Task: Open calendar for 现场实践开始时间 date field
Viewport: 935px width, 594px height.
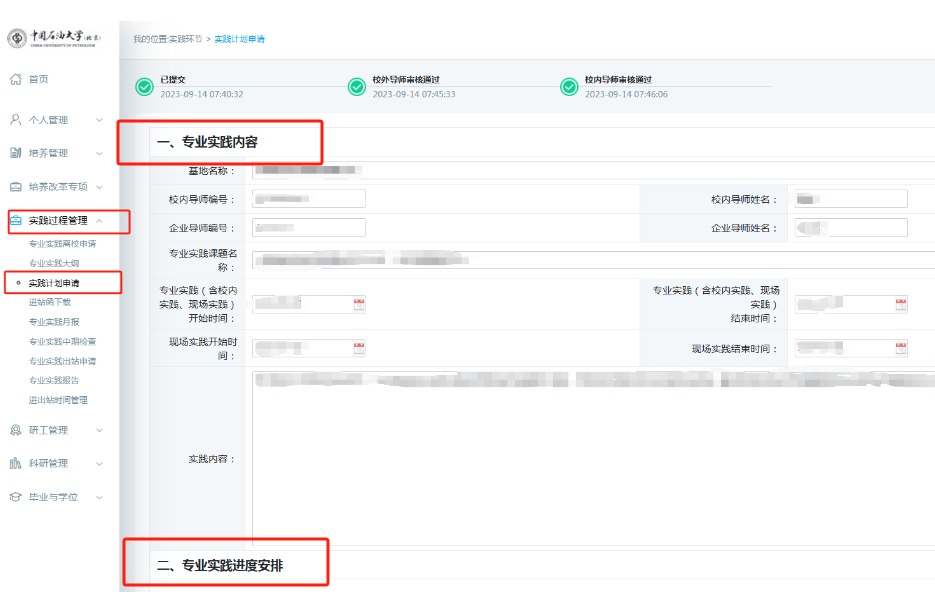Action: click(359, 349)
